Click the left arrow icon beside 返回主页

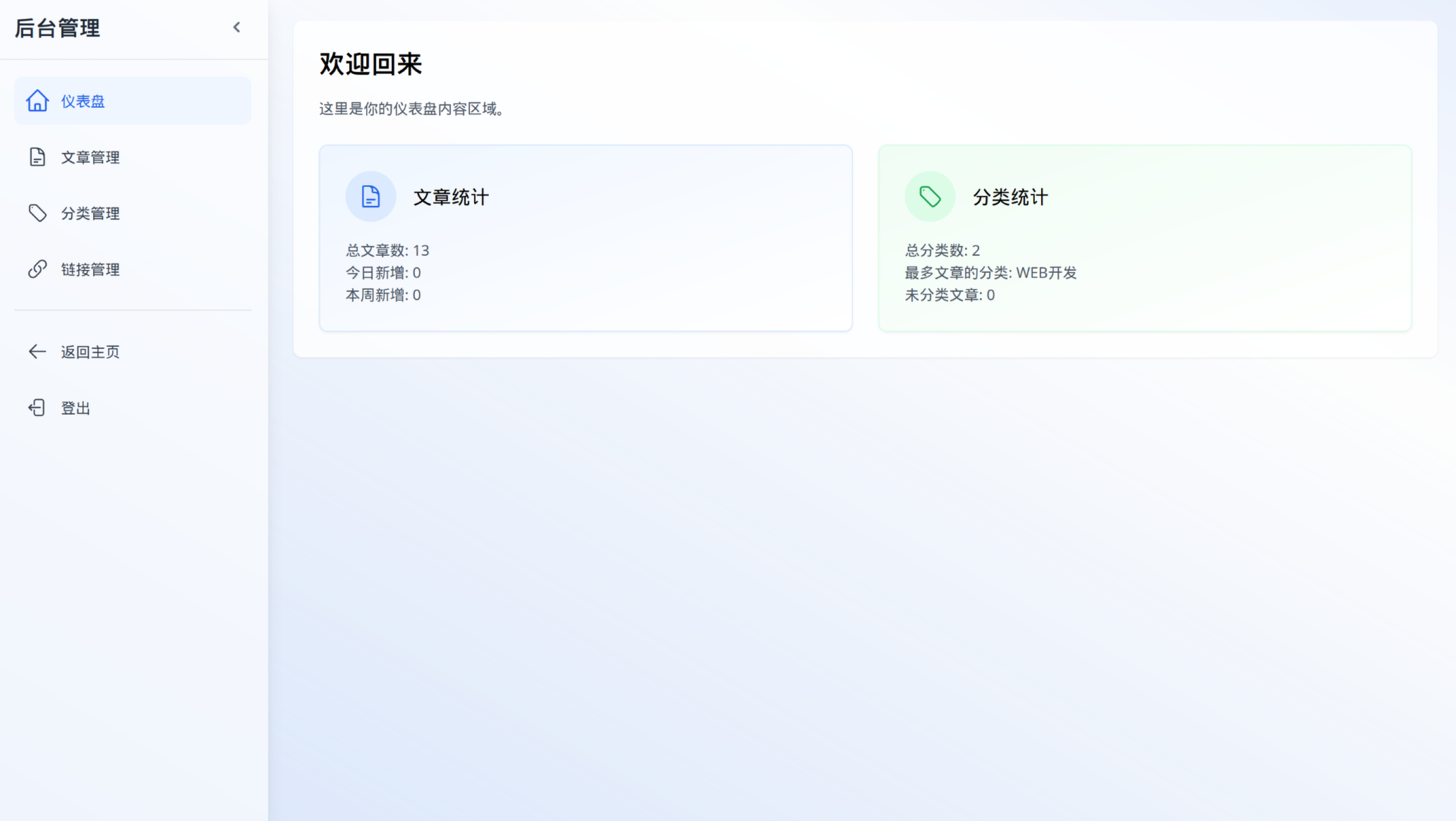[37, 351]
